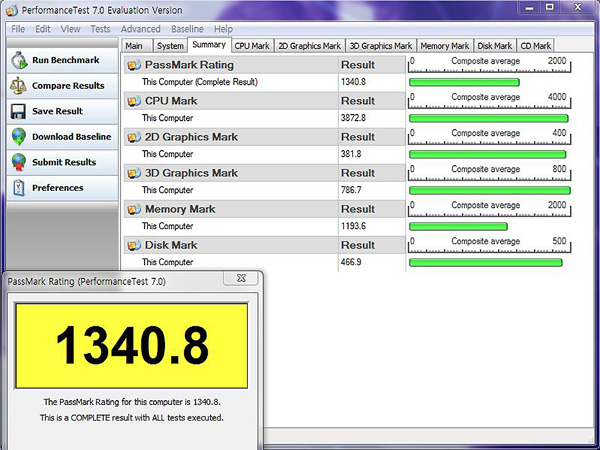
Task: Click the 2D Graphics Mark green bar
Action: (488, 154)
